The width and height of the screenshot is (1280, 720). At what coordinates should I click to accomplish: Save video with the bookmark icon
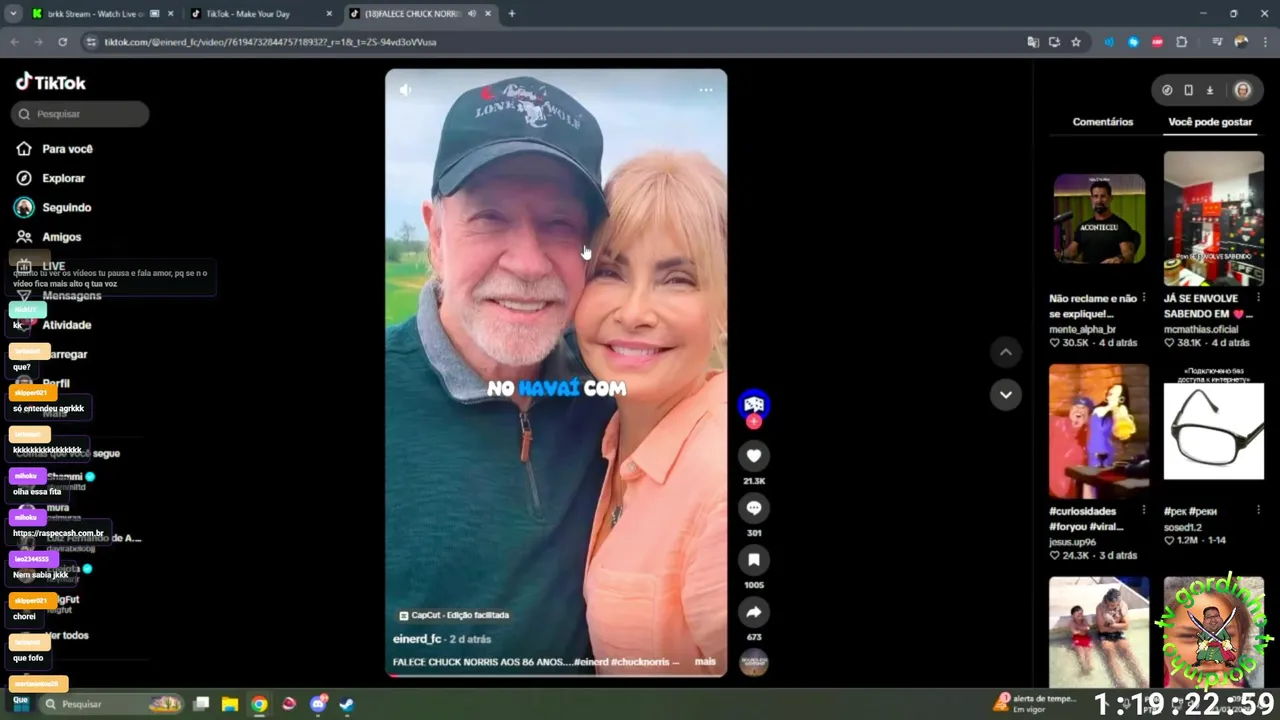(x=754, y=560)
